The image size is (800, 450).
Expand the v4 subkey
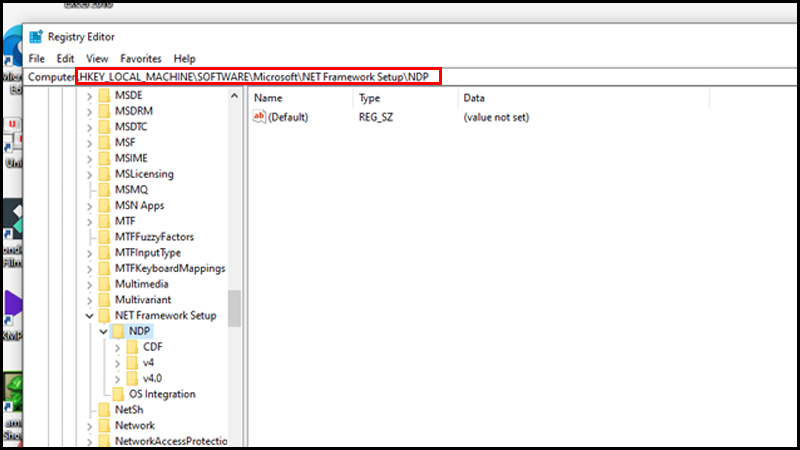click(117, 364)
